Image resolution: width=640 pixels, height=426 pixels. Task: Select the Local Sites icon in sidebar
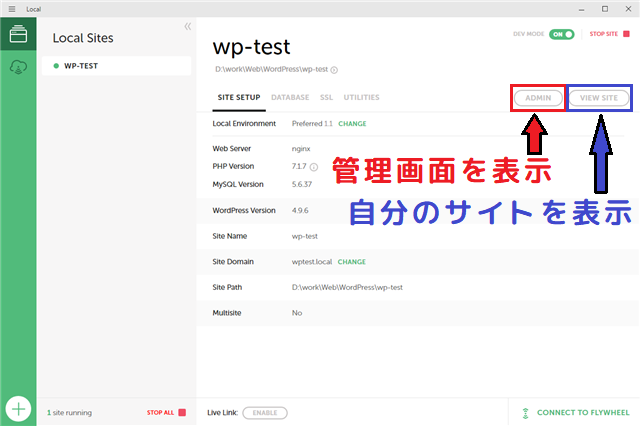(18, 34)
